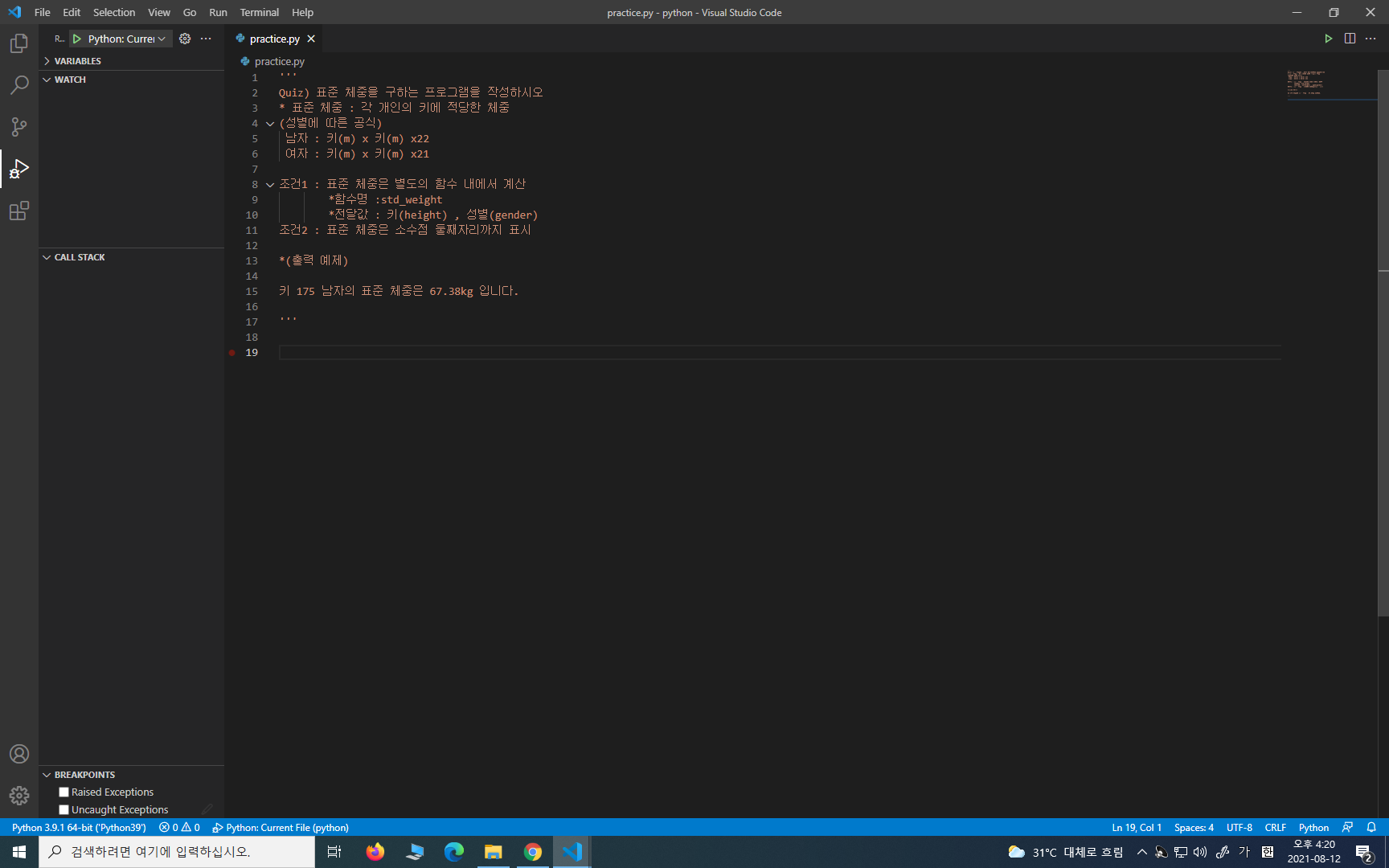Viewport: 1389px width, 868px height.
Task: Open debug sidebar more actions ellipsis
Action: click(206, 39)
